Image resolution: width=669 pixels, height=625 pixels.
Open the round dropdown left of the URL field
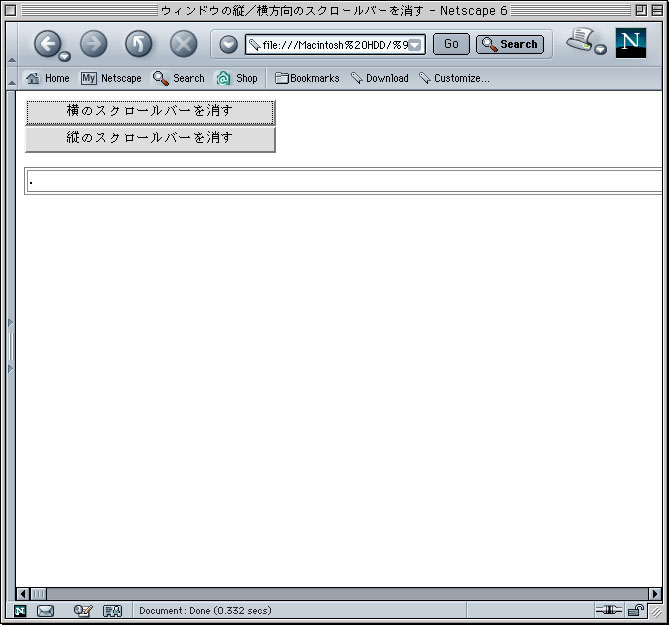point(228,44)
